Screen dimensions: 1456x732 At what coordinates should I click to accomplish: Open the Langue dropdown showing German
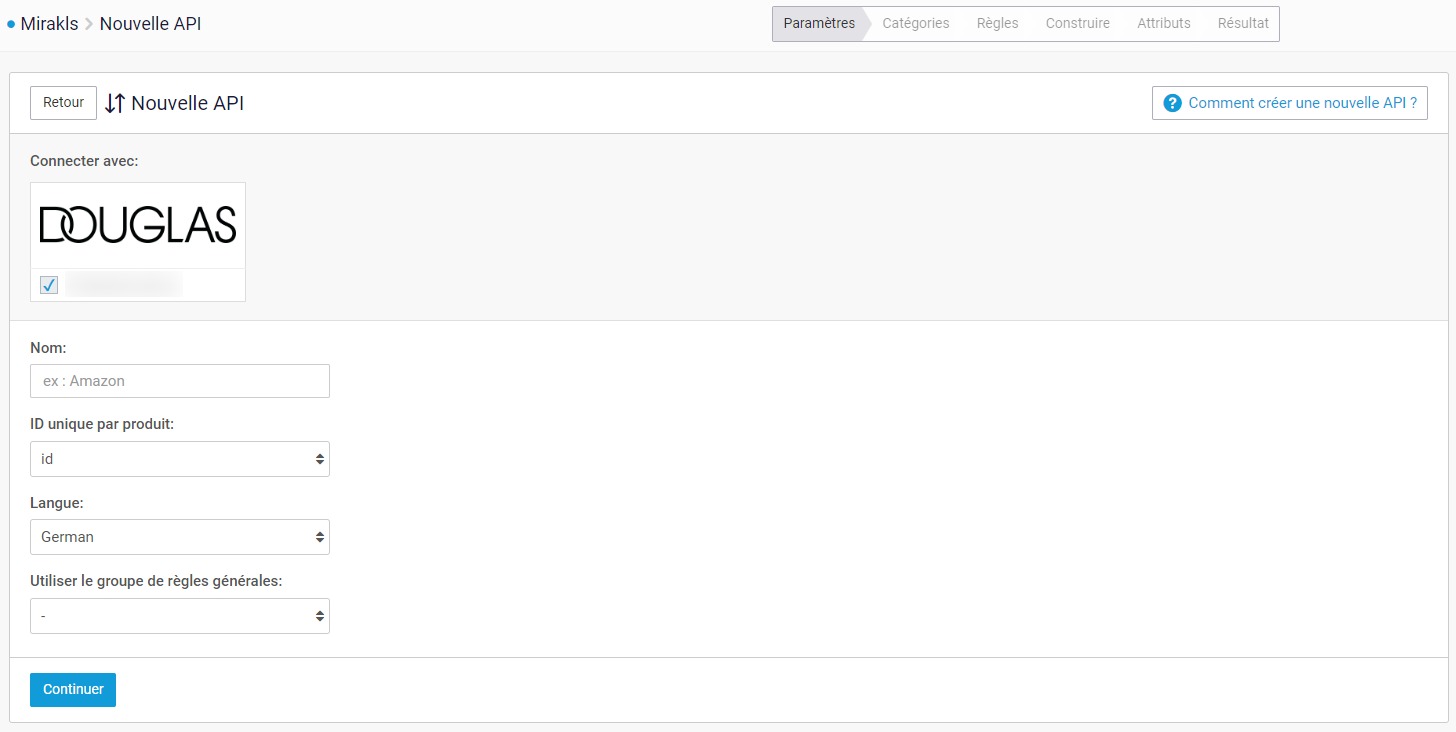click(x=180, y=537)
